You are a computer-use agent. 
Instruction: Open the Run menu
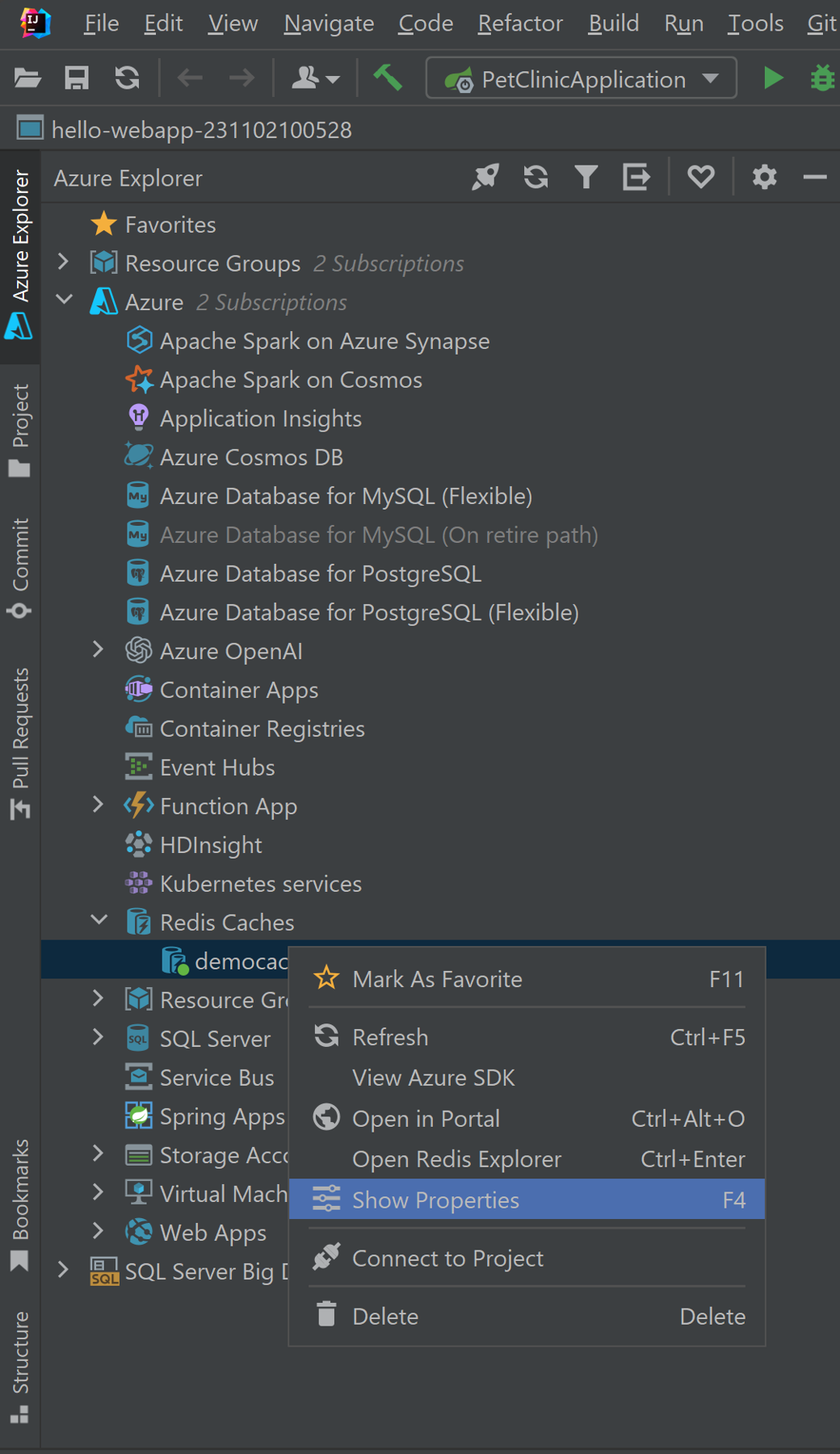coord(683,23)
